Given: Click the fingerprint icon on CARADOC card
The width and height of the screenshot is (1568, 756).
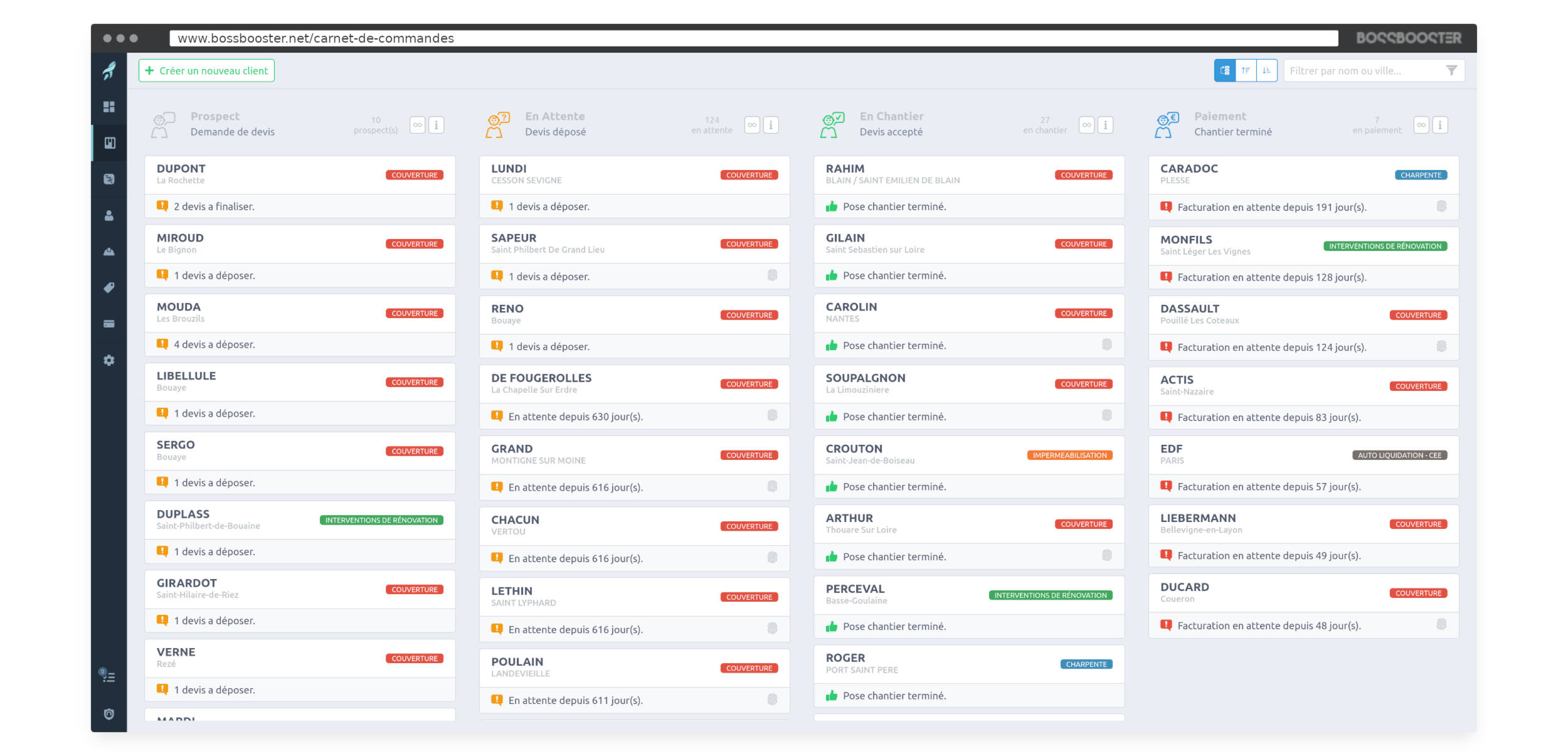Looking at the screenshot, I should tap(1442, 206).
